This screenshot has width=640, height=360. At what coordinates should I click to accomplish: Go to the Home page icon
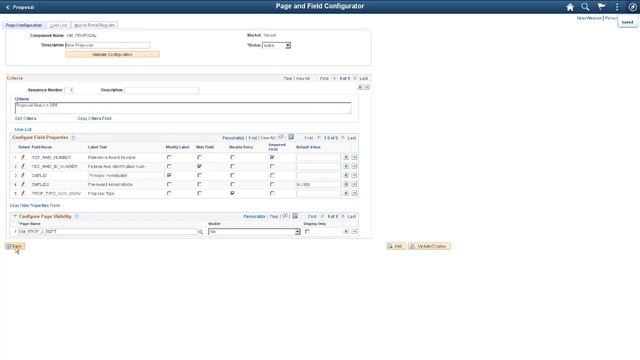pyautogui.click(x=570, y=7)
